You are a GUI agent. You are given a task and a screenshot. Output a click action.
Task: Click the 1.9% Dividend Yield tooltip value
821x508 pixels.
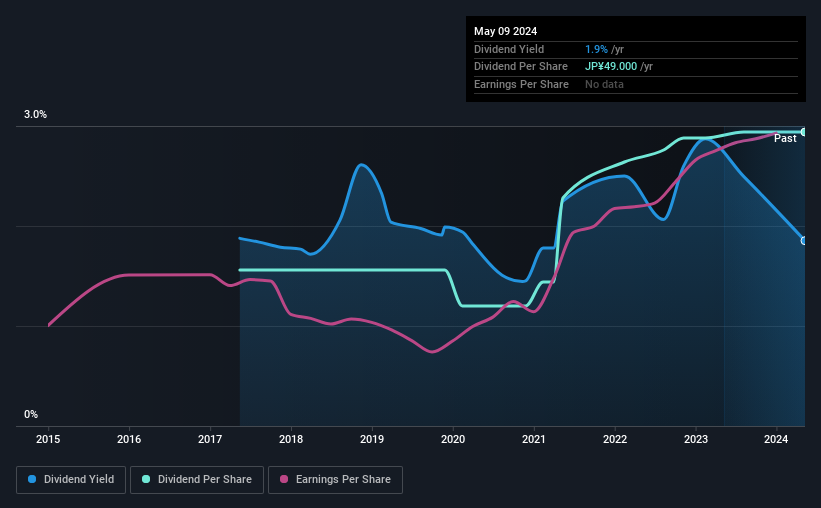596,49
